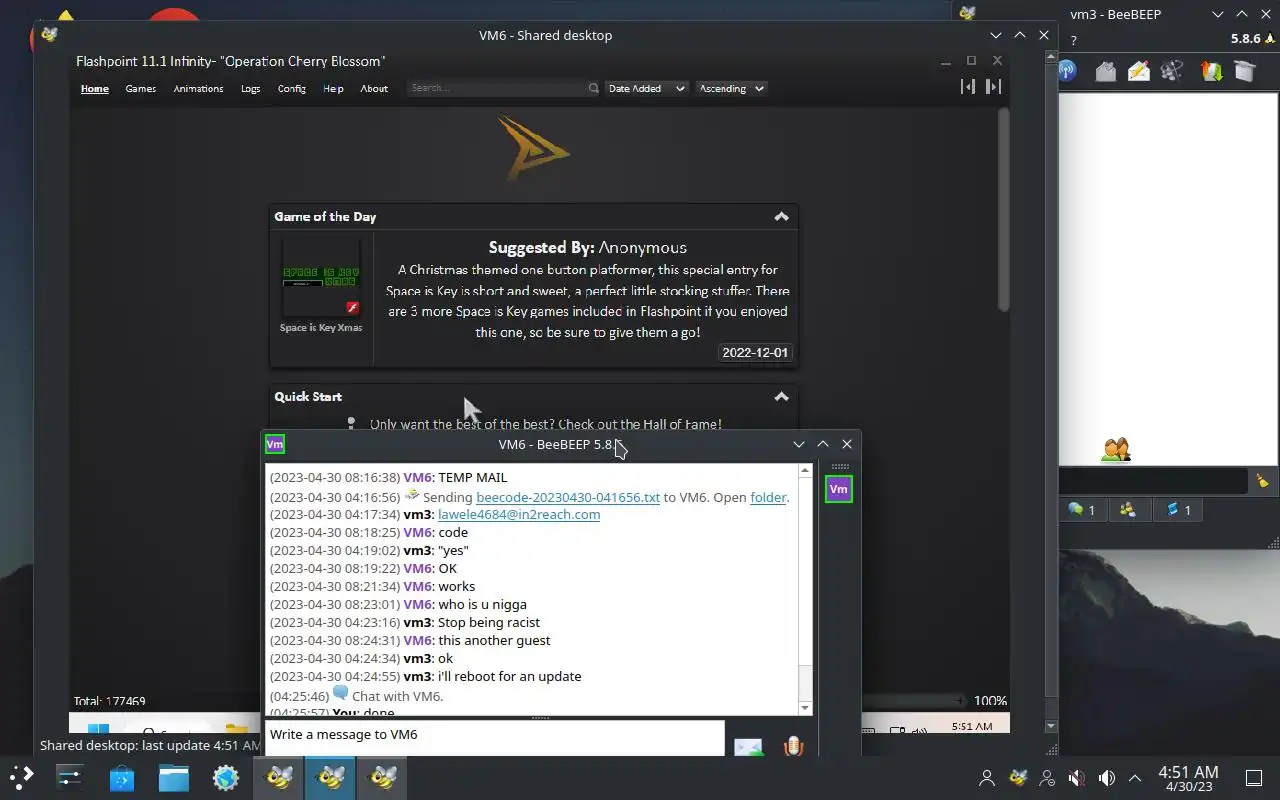Open the folder link in chat
This screenshot has width=1280, height=800.
(768, 497)
